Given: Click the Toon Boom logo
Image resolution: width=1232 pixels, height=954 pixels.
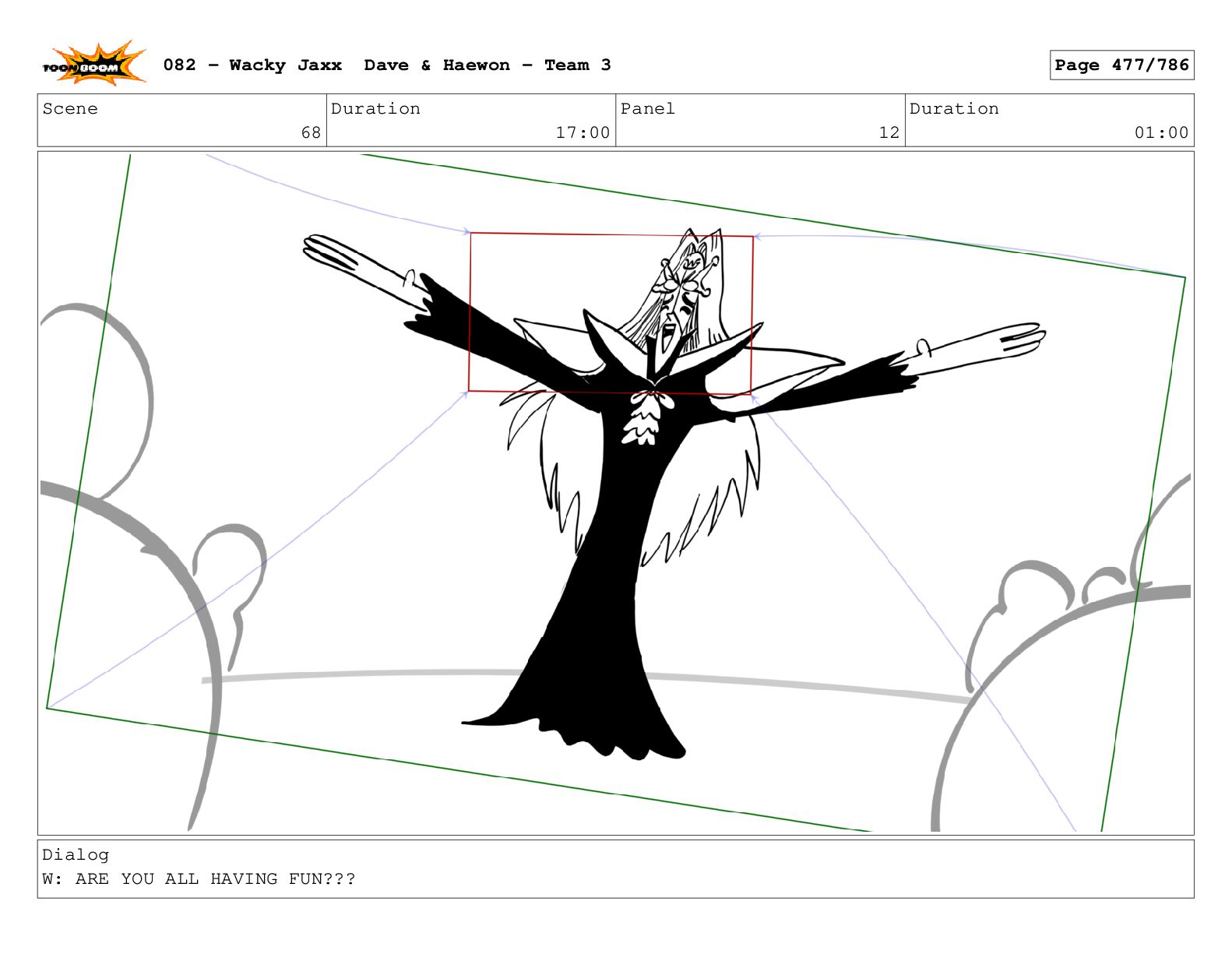Looking at the screenshot, I should (93, 64).
